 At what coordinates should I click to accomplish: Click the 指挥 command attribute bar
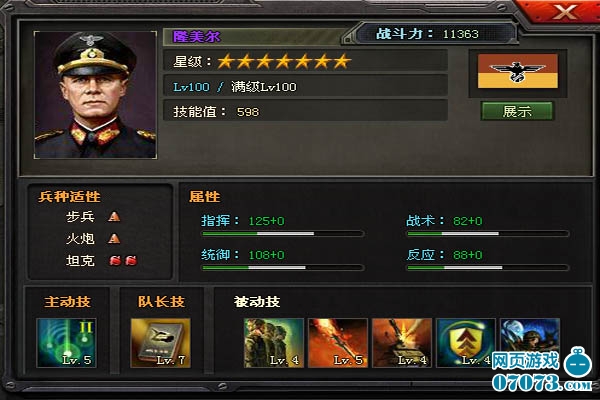tap(282, 233)
